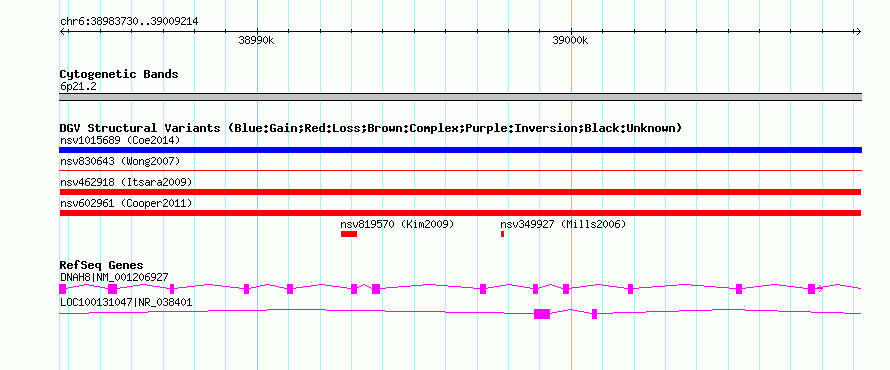Click the blue nsv1015689 gain variant bar

pyautogui.click(x=460, y=150)
